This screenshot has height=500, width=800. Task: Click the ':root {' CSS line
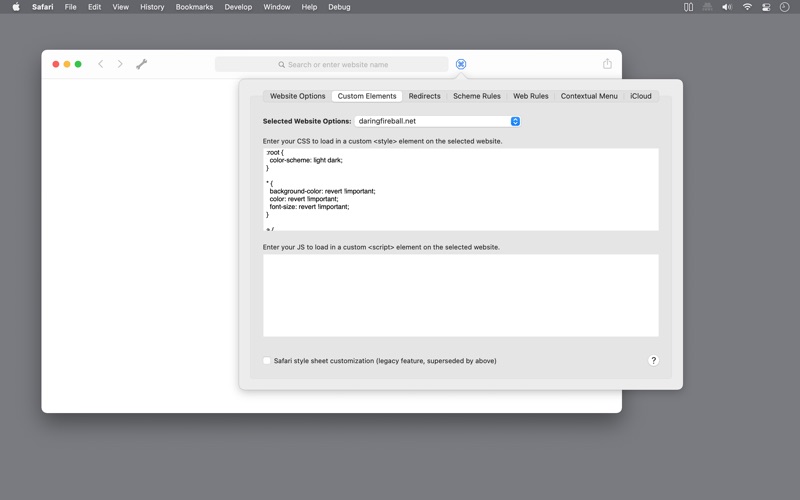[275, 153]
